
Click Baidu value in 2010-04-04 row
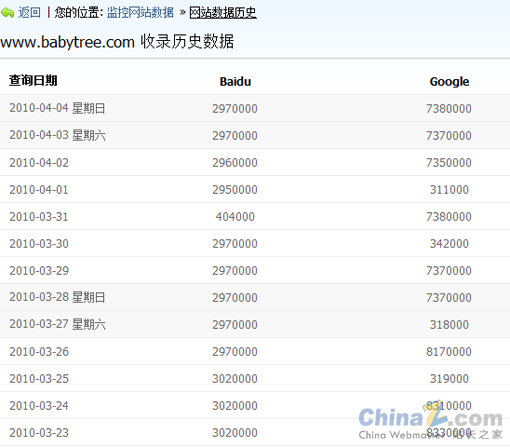(235, 109)
